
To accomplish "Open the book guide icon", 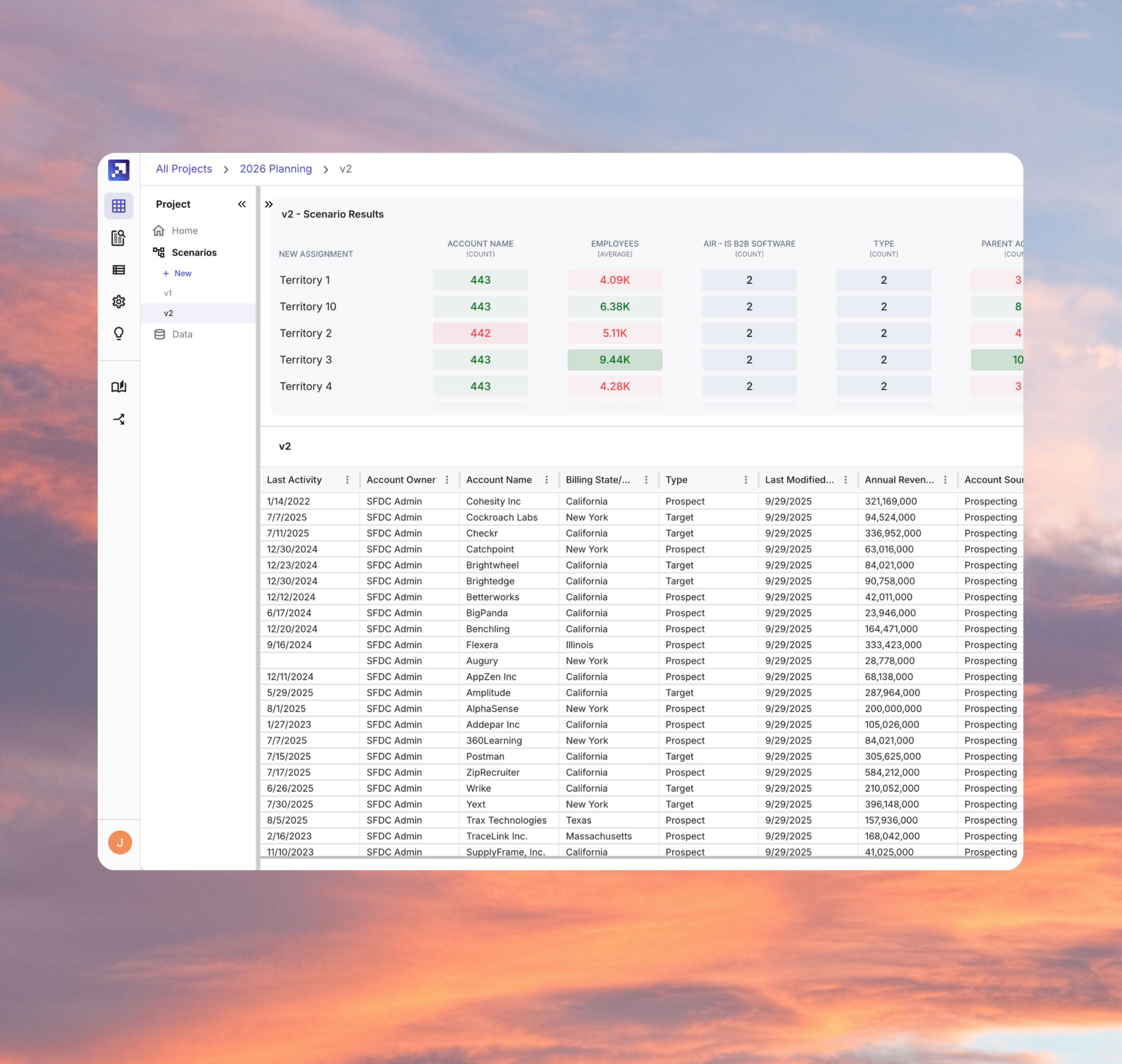I will click(118, 387).
